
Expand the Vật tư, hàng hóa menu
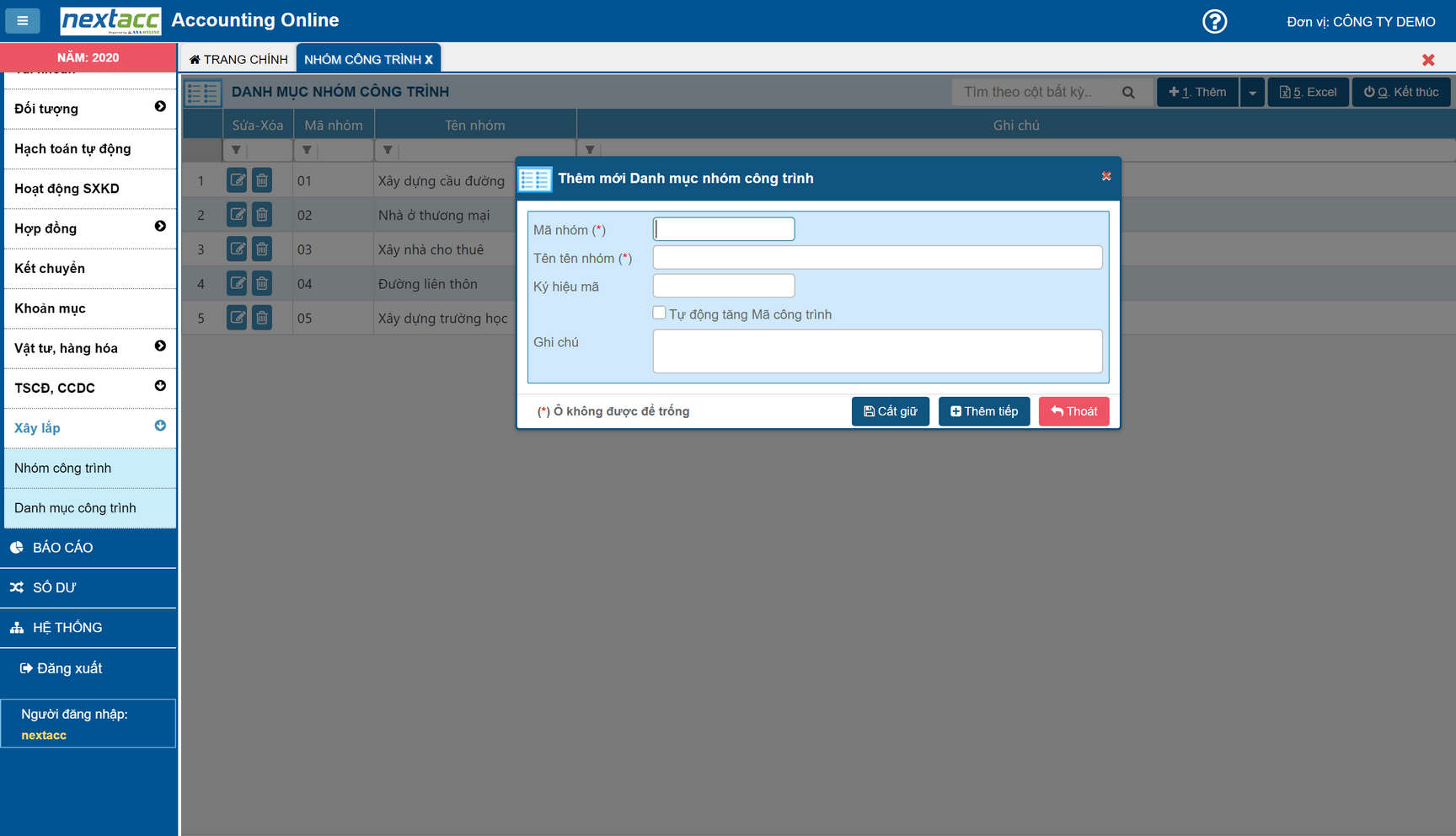click(160, 346)
